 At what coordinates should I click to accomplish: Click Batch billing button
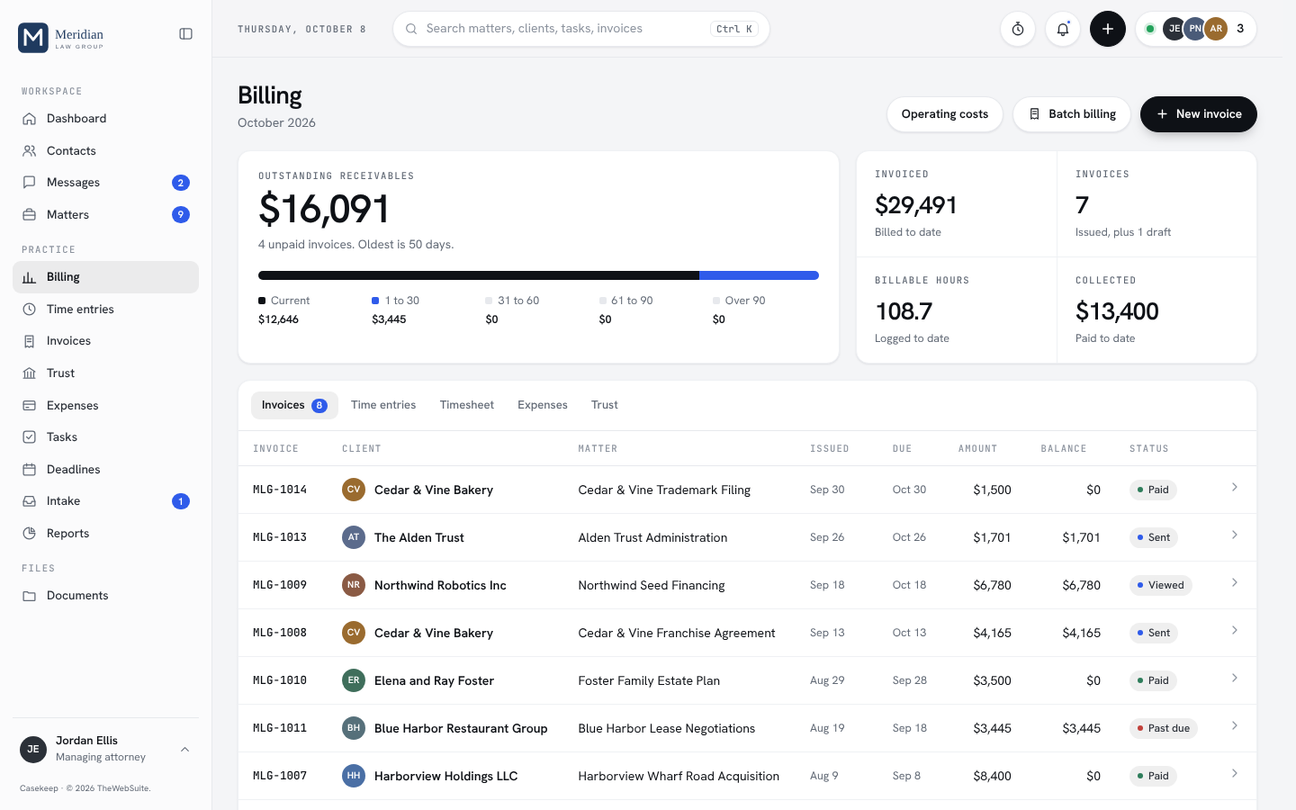coord(1072,114)
